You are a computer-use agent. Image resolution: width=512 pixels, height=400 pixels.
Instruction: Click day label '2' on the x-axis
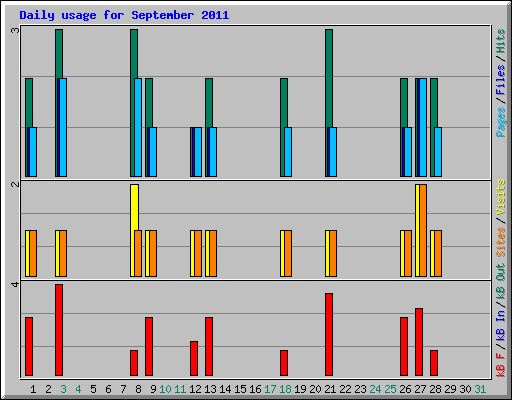48,389
